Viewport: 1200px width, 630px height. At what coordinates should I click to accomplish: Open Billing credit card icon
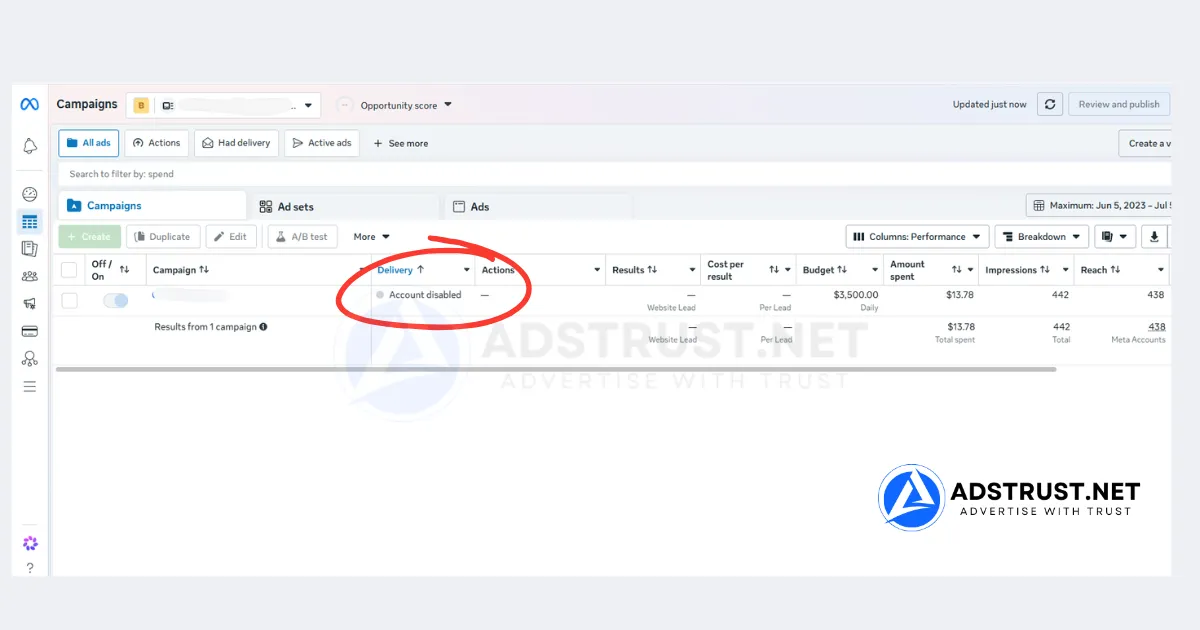tap(30, 331)
